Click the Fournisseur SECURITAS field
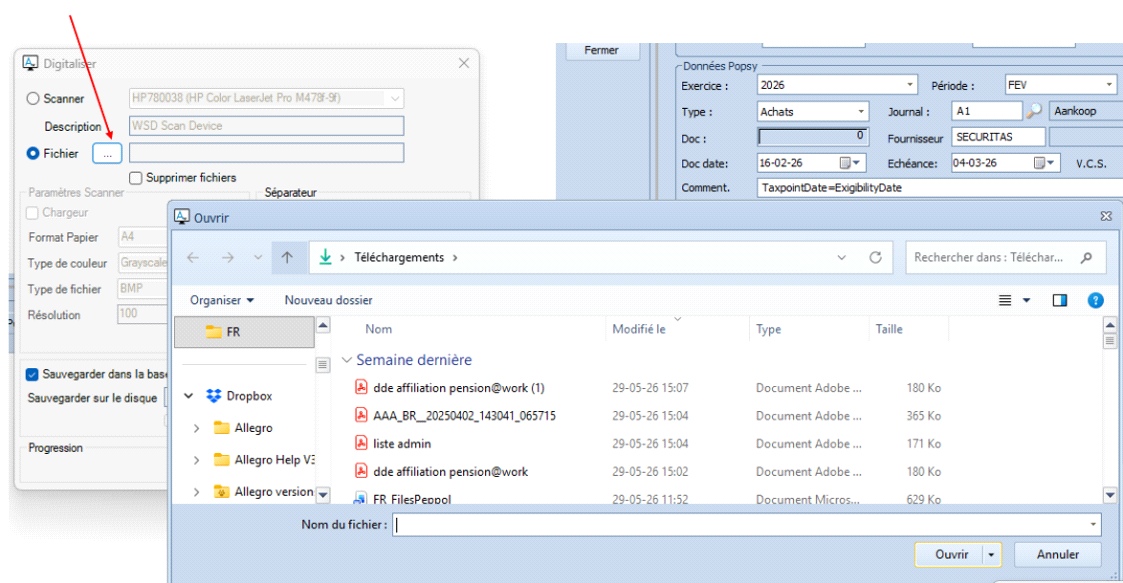1123x583 pixels. (998, 137)
